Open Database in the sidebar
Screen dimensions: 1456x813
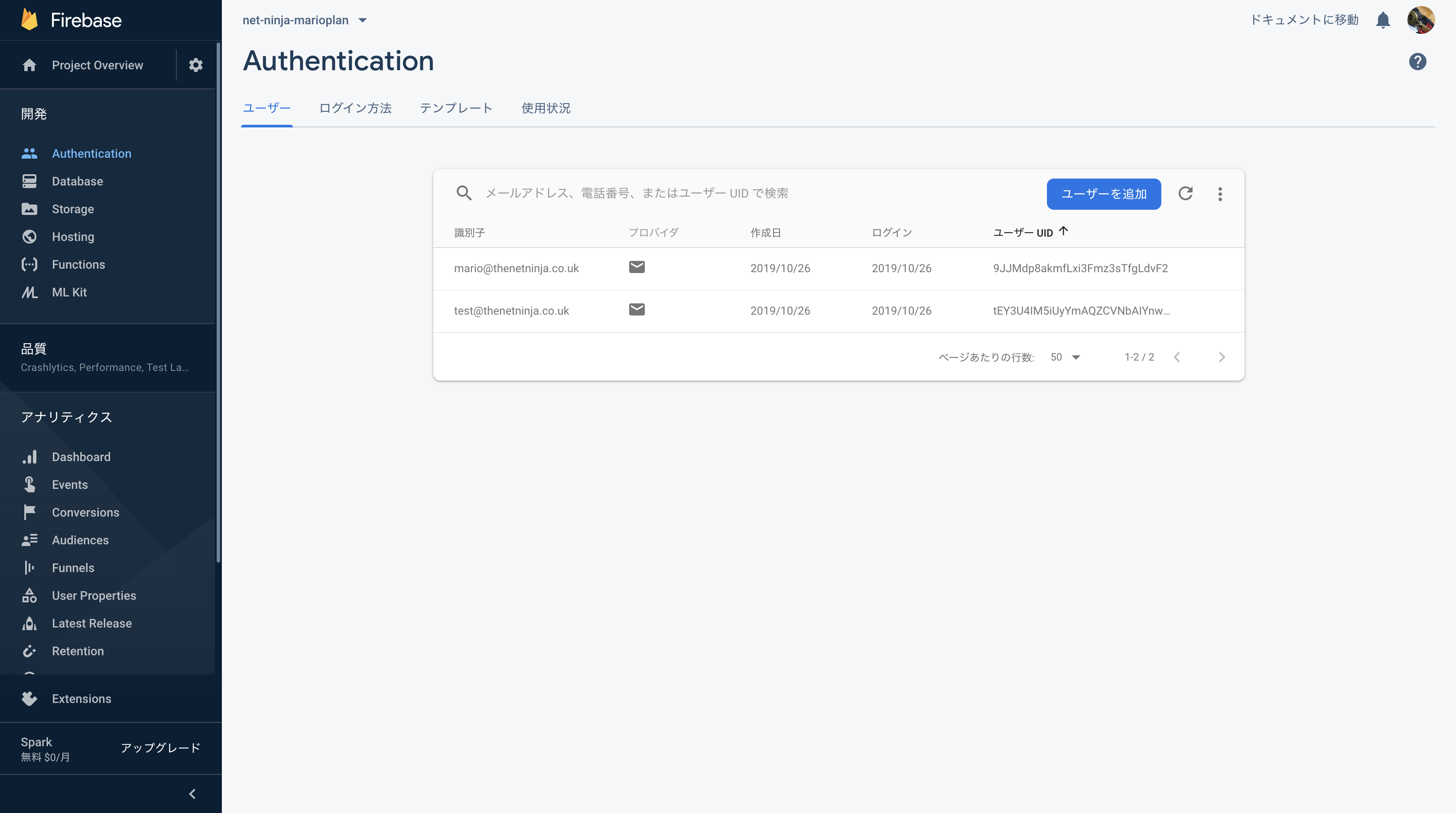coord(78,181)
